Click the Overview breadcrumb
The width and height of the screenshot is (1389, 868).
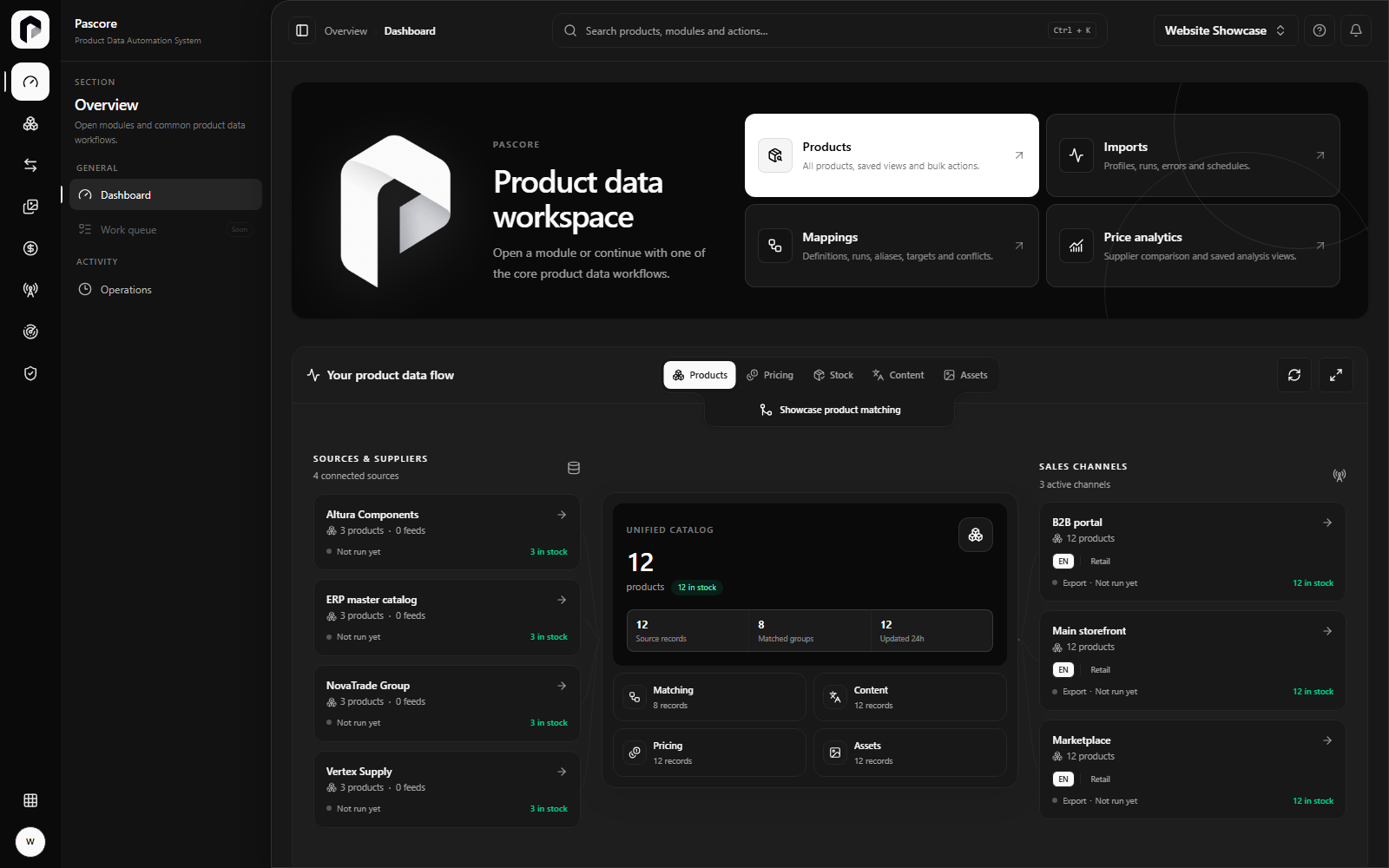(x=346, y=31)
